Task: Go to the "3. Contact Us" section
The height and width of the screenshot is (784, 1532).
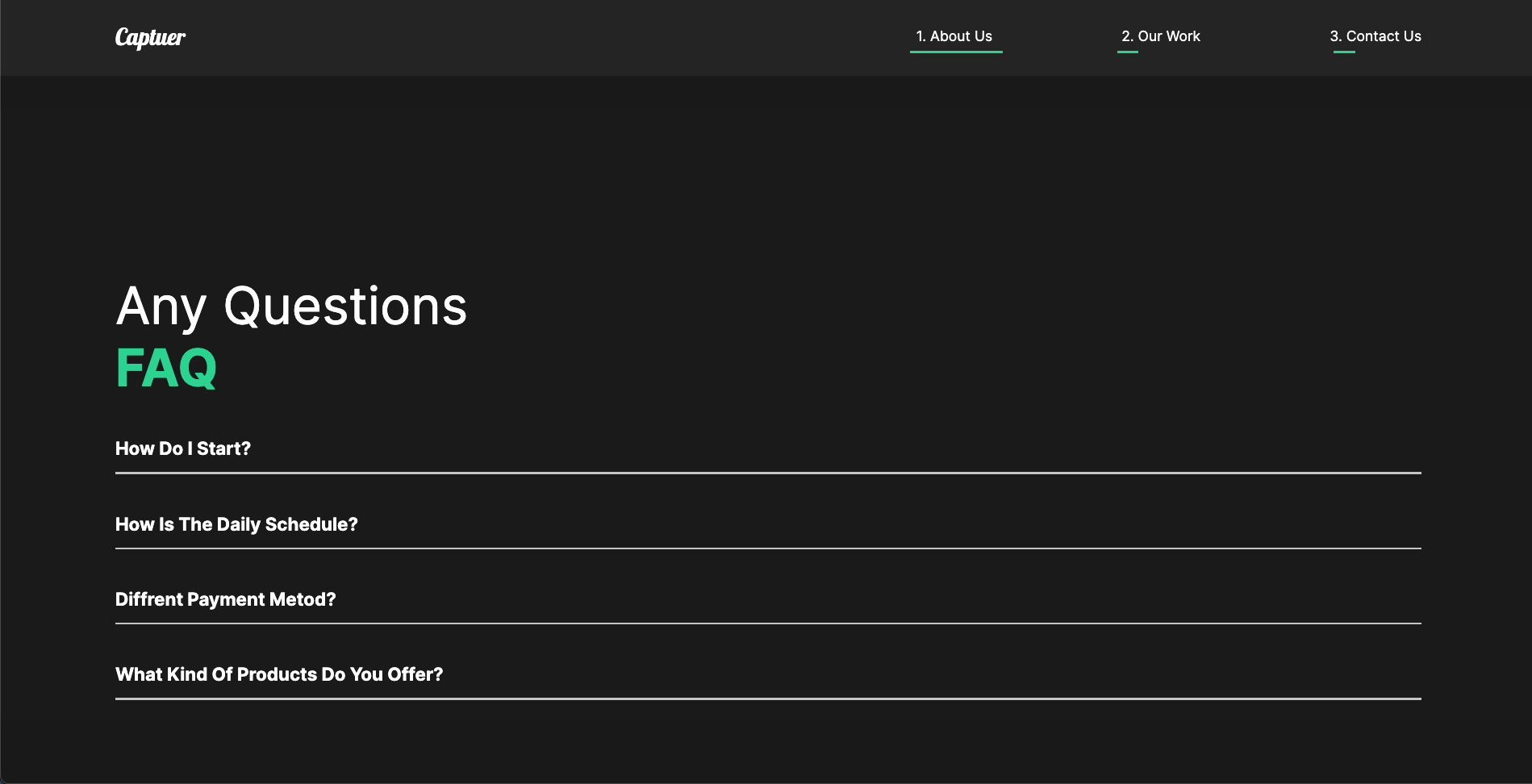Action: pos(1375,36)
